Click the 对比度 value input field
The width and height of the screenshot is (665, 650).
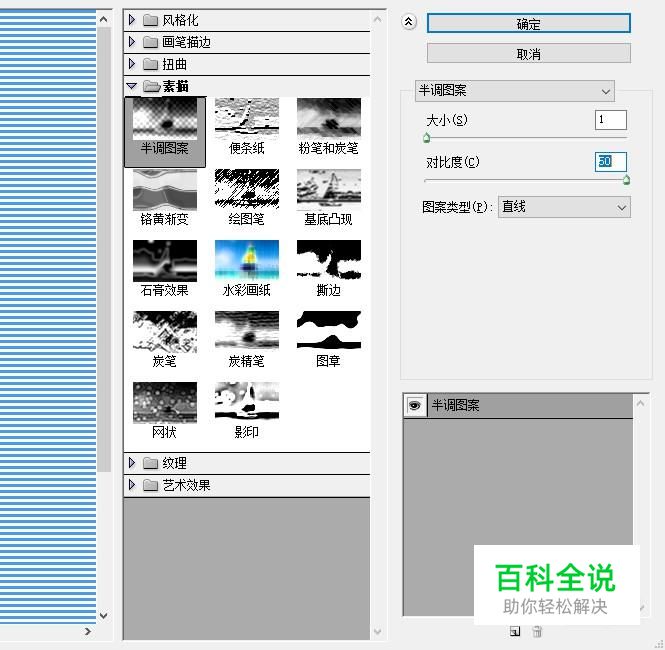coord(610,162)
